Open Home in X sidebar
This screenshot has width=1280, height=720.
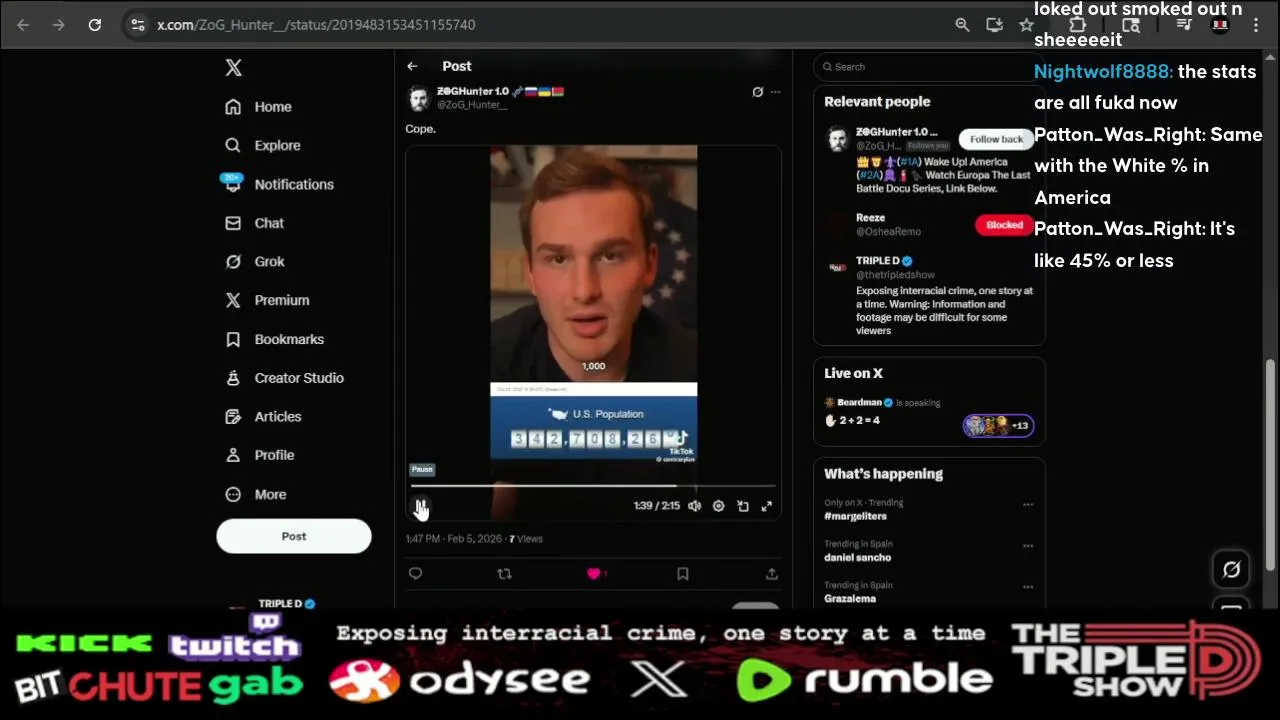coord(259,107)
